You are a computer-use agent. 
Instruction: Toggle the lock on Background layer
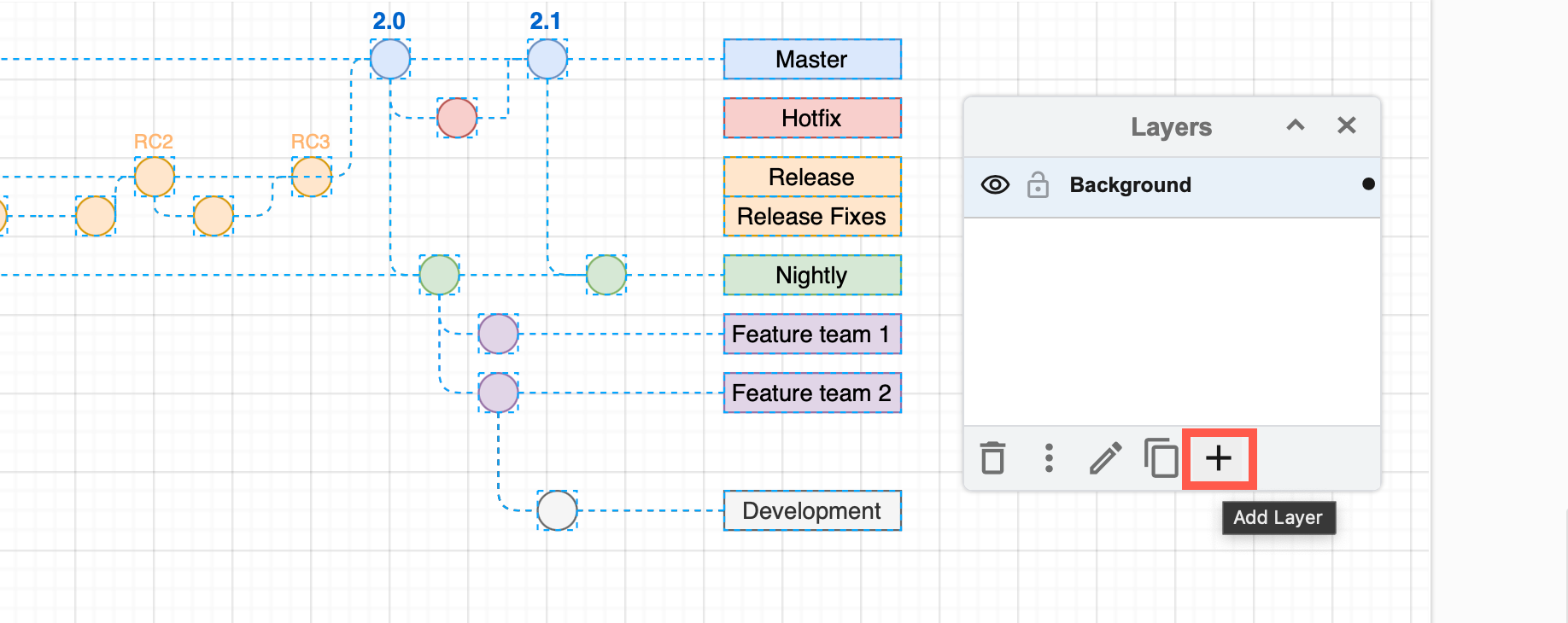point(1038,185)
